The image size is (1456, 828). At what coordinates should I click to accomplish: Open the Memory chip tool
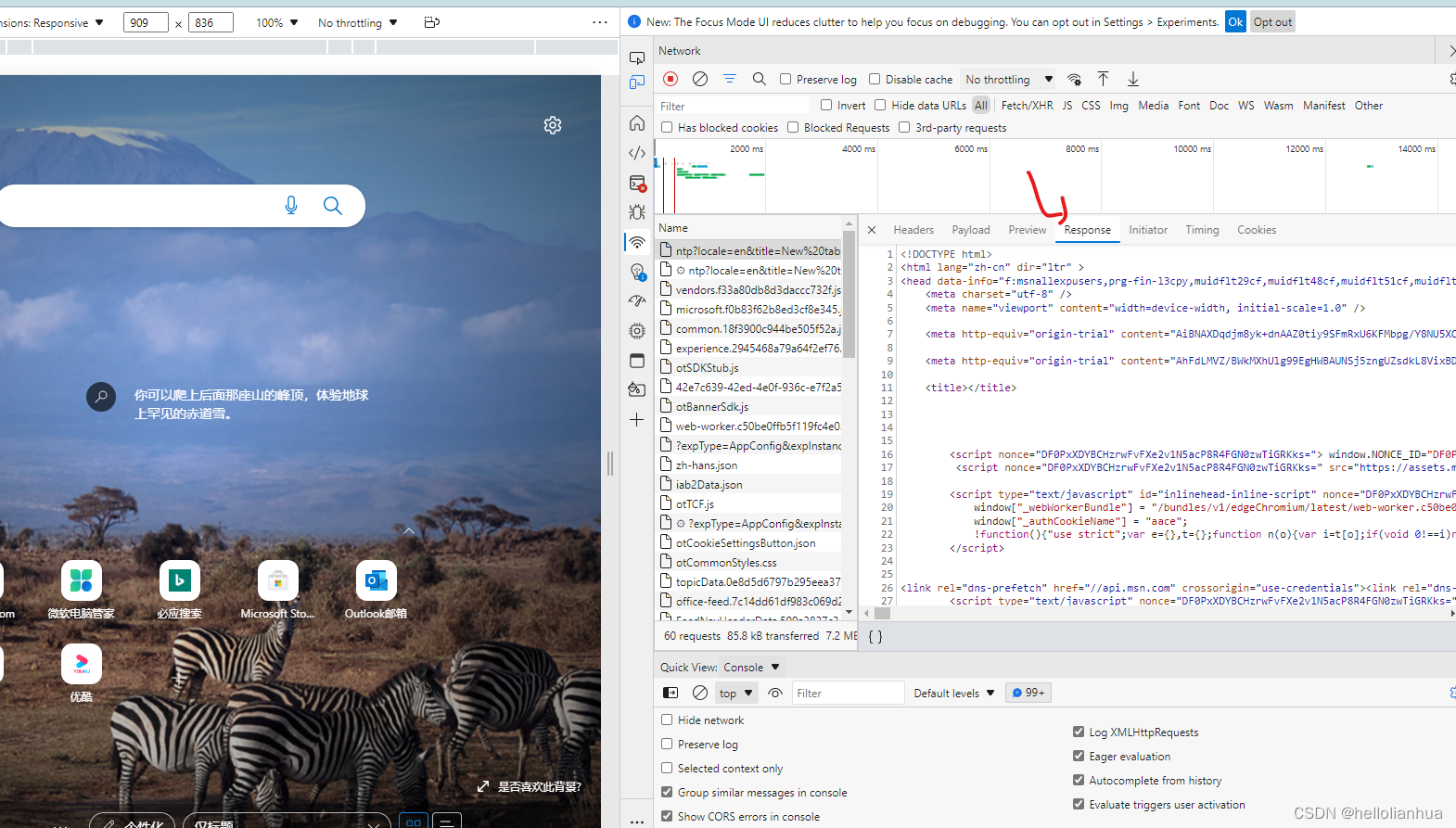637,331
